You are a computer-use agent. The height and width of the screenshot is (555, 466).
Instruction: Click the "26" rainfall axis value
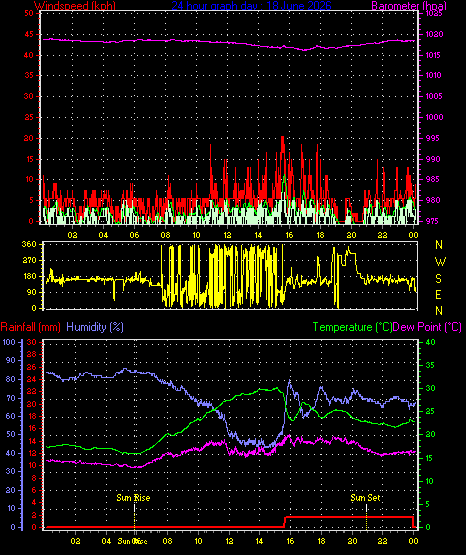32,367
